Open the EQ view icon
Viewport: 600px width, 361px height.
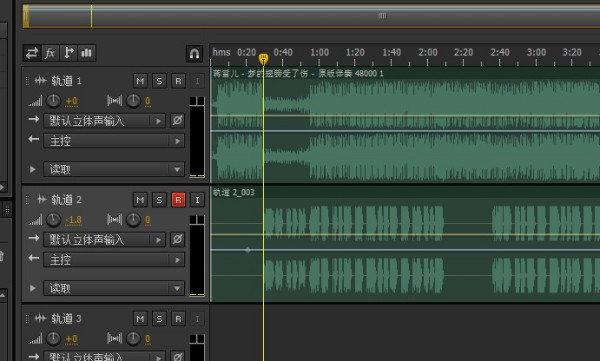coord(87,53)
